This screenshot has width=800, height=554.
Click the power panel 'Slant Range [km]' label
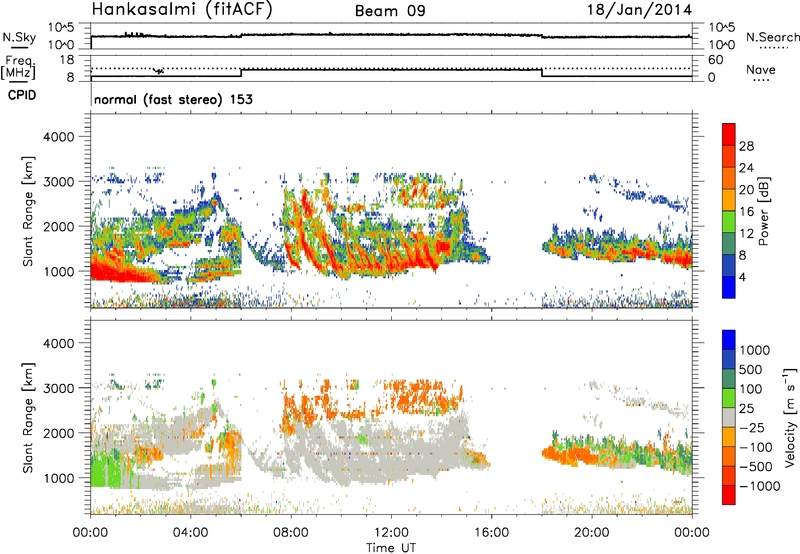click(x=28, y=211)
